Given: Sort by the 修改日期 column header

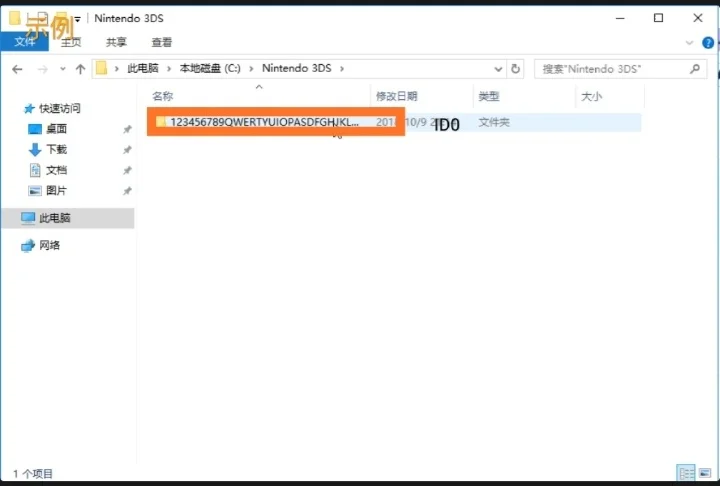Looking at the screenshot, I should pos(396,96).
